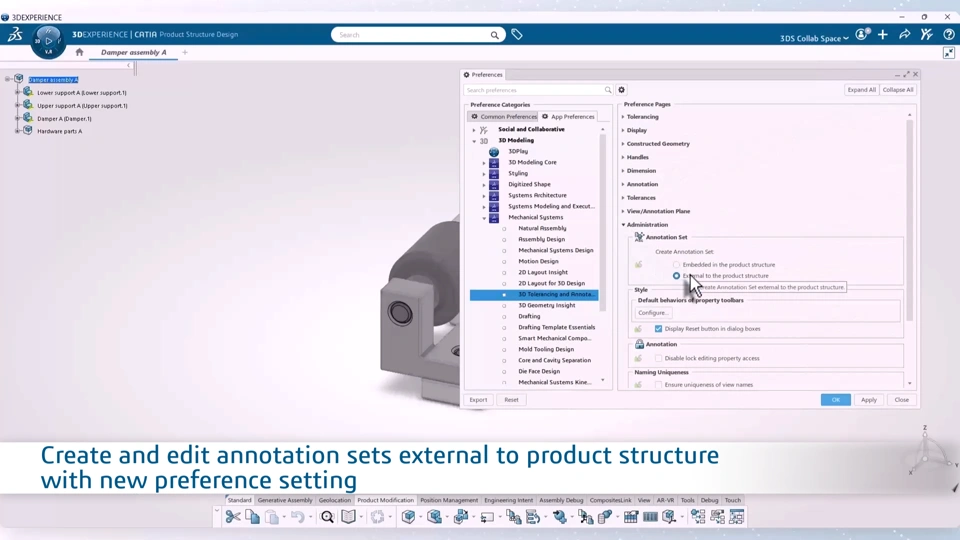The height and width of the screenshot is (540, 960).
Task: Switch to App Preferences tab
Action: coord(568,116)
